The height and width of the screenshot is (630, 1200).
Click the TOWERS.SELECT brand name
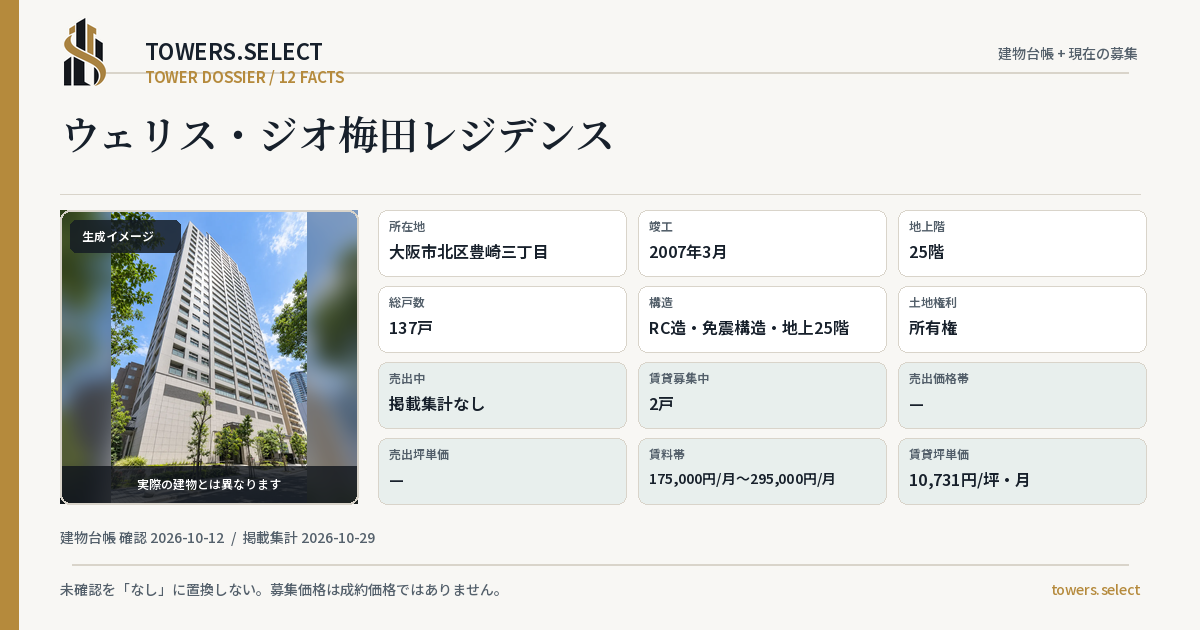(234, 52)
